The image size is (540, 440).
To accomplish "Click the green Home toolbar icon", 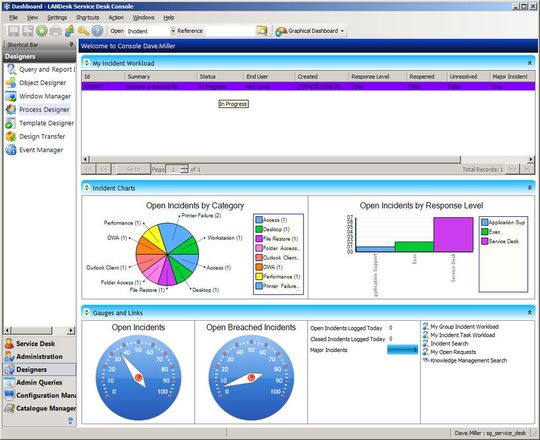I will click(x=42, y=31).
